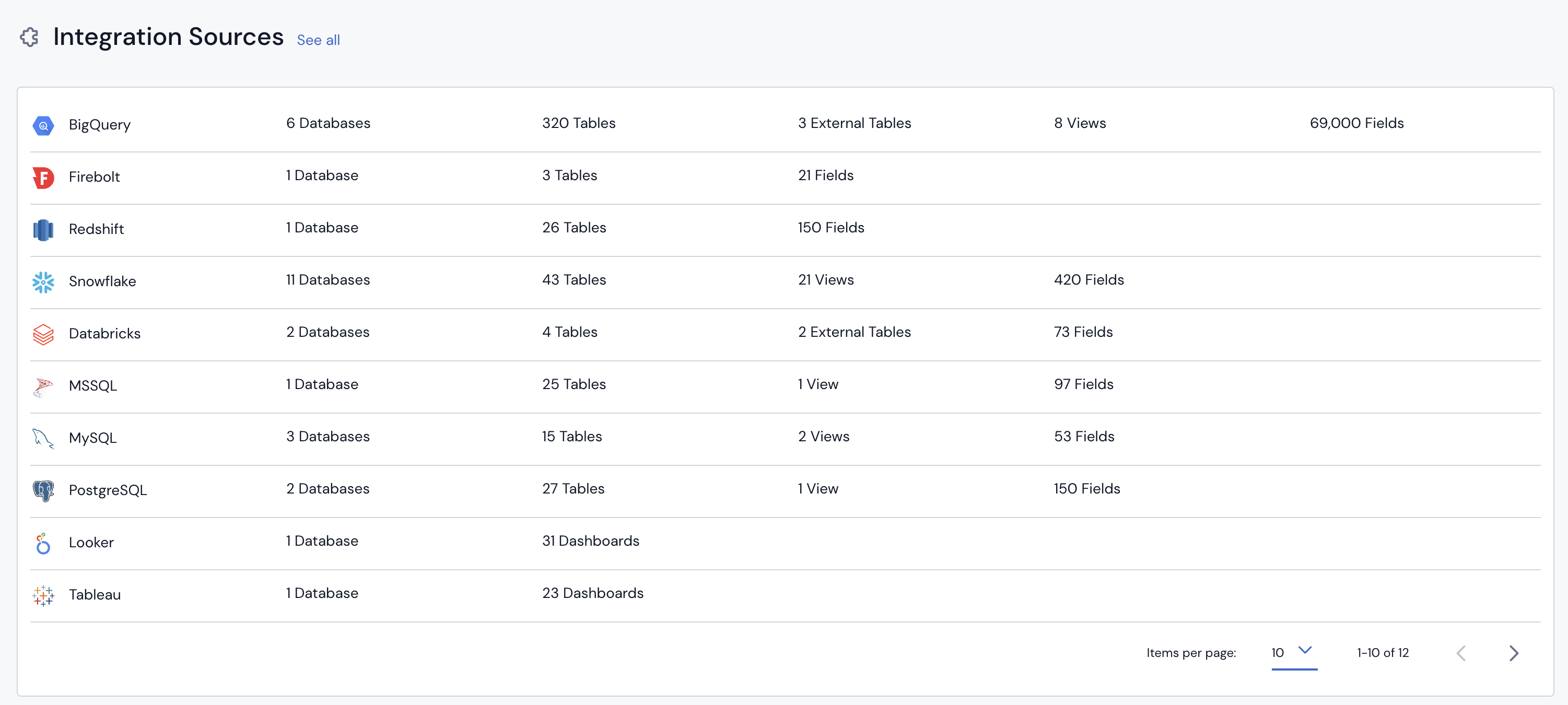
Task: Click the previous page left chevron
Action: 1461,653
